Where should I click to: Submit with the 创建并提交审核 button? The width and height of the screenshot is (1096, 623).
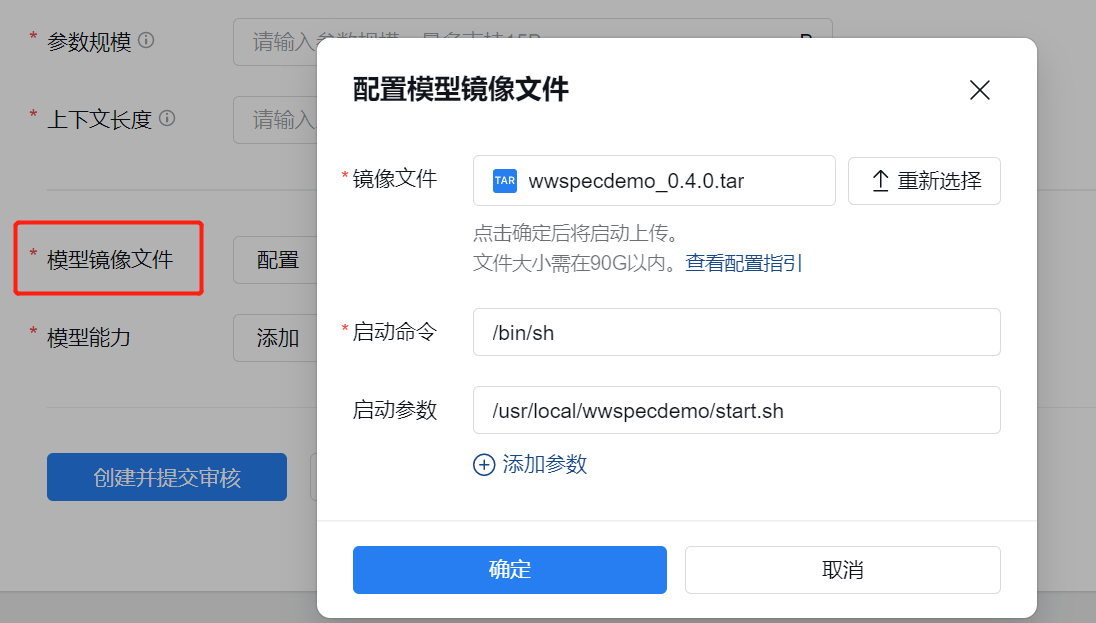click(x=167, y=477)
